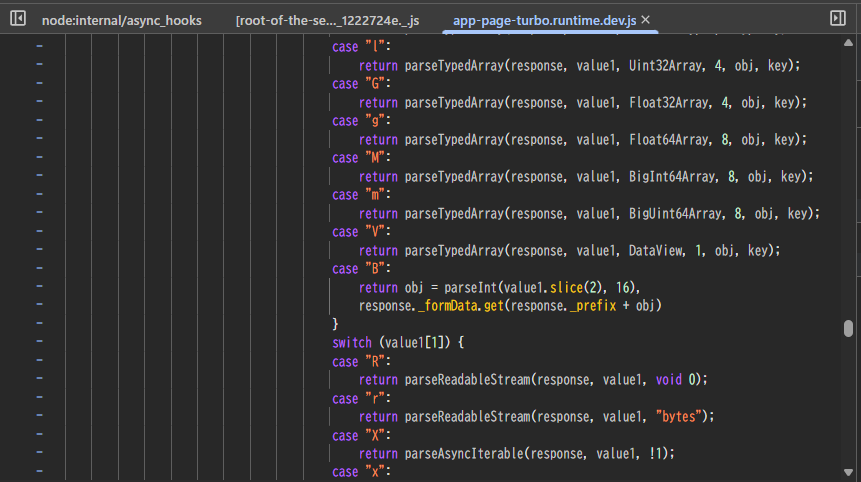The height and width of the screenshot is (482, 861).
Task: Click the BigUint64Array identifier
Action: click(675, 214)
